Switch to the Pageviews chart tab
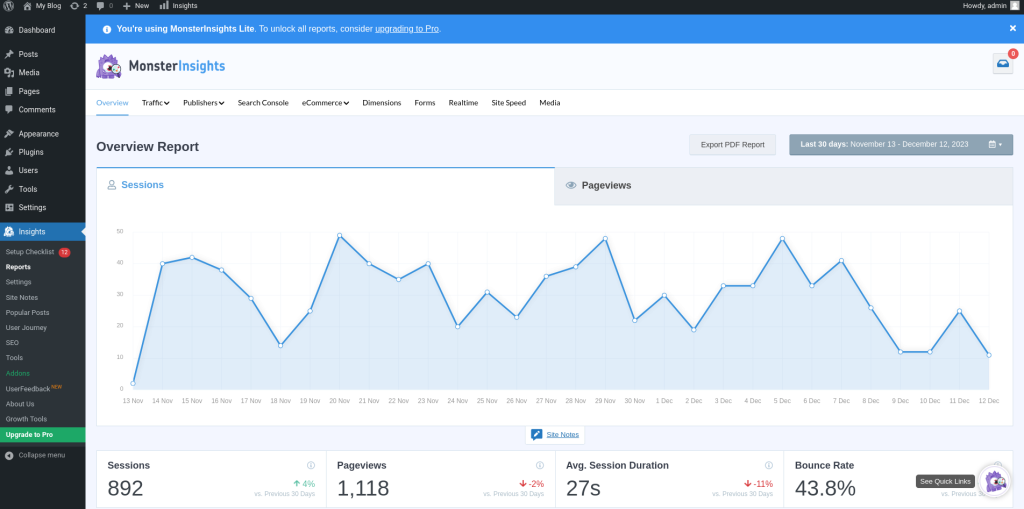 (783, 186)
